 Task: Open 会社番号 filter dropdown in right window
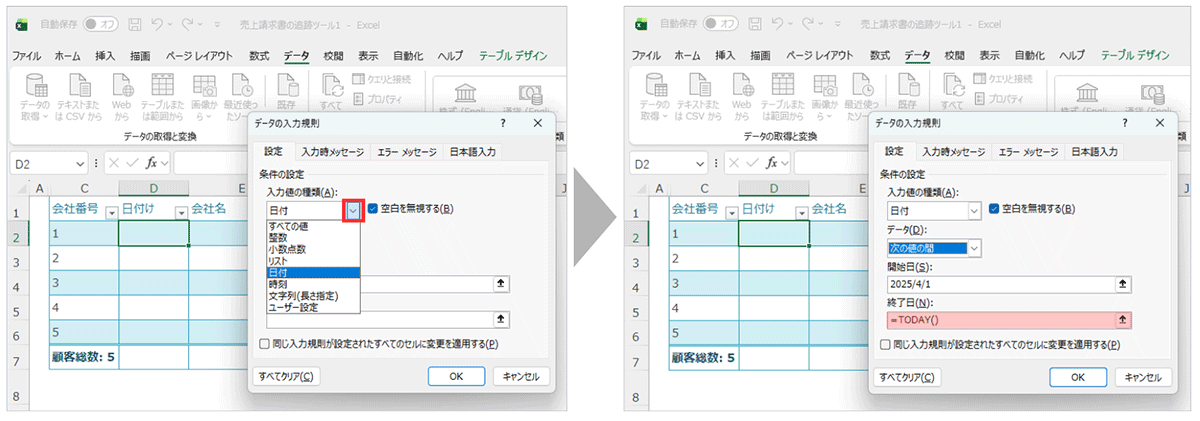[x=732, y=211]
